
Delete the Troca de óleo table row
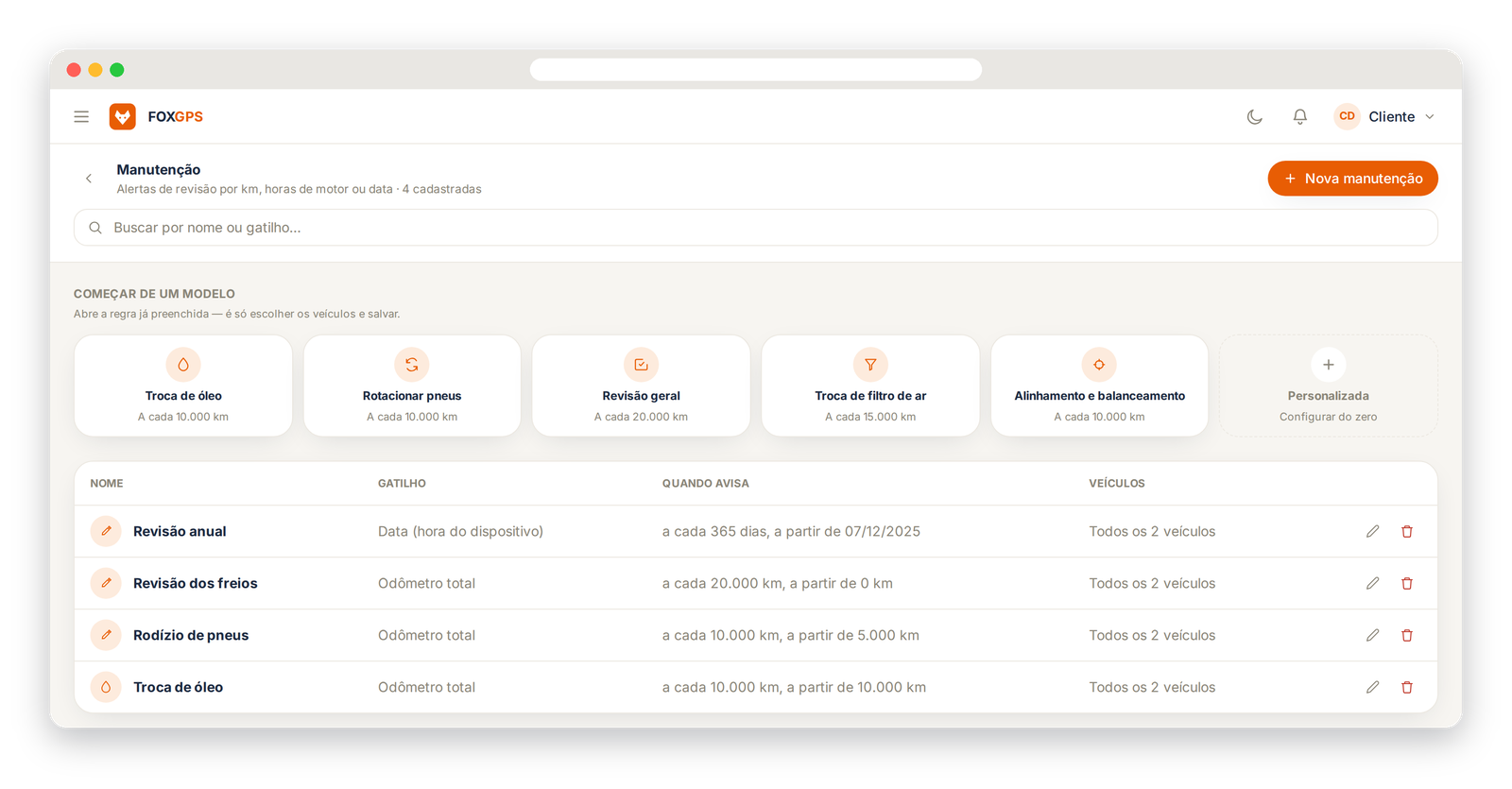[1407, 688]
